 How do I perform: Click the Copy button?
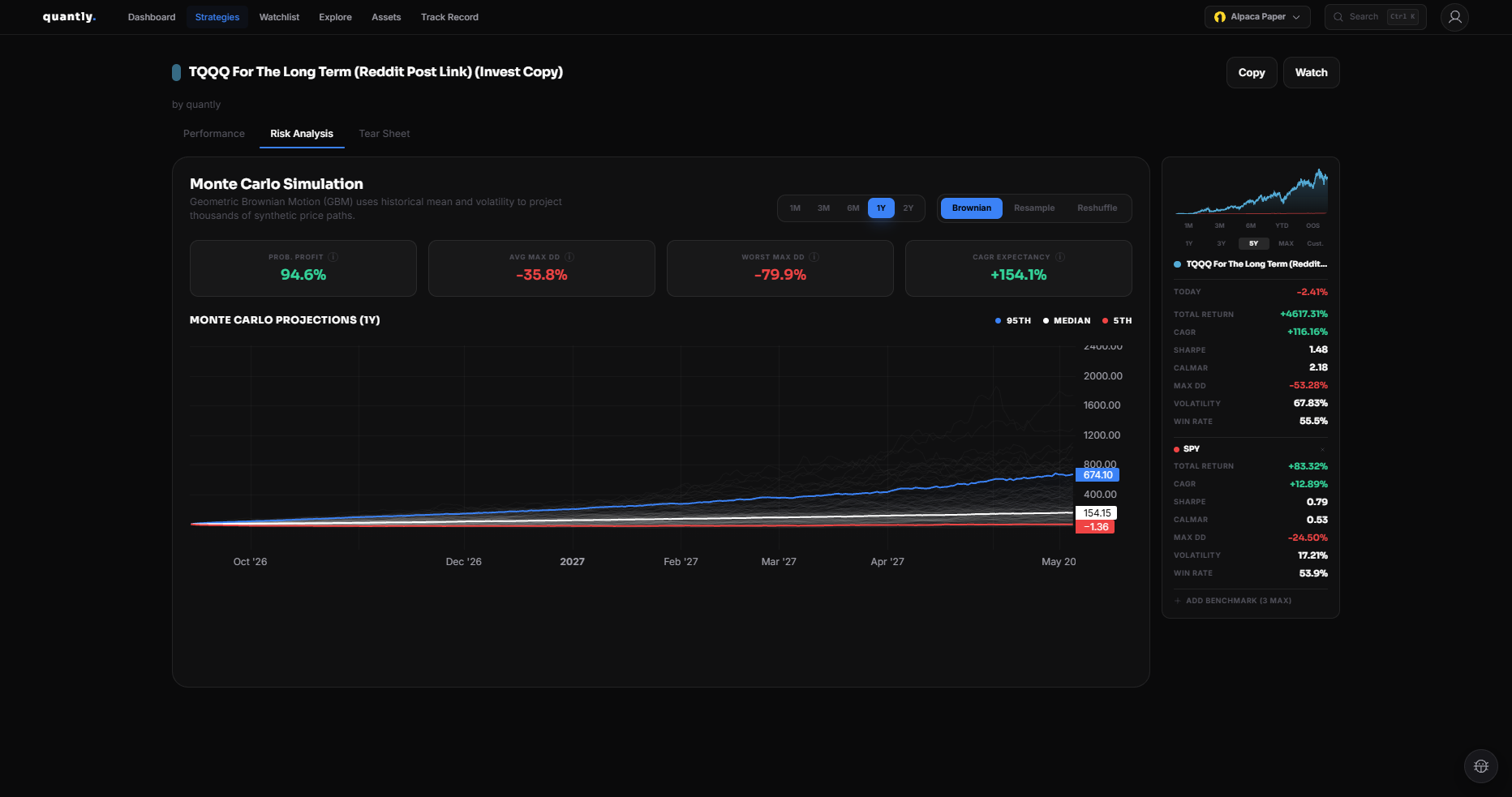1252,73
